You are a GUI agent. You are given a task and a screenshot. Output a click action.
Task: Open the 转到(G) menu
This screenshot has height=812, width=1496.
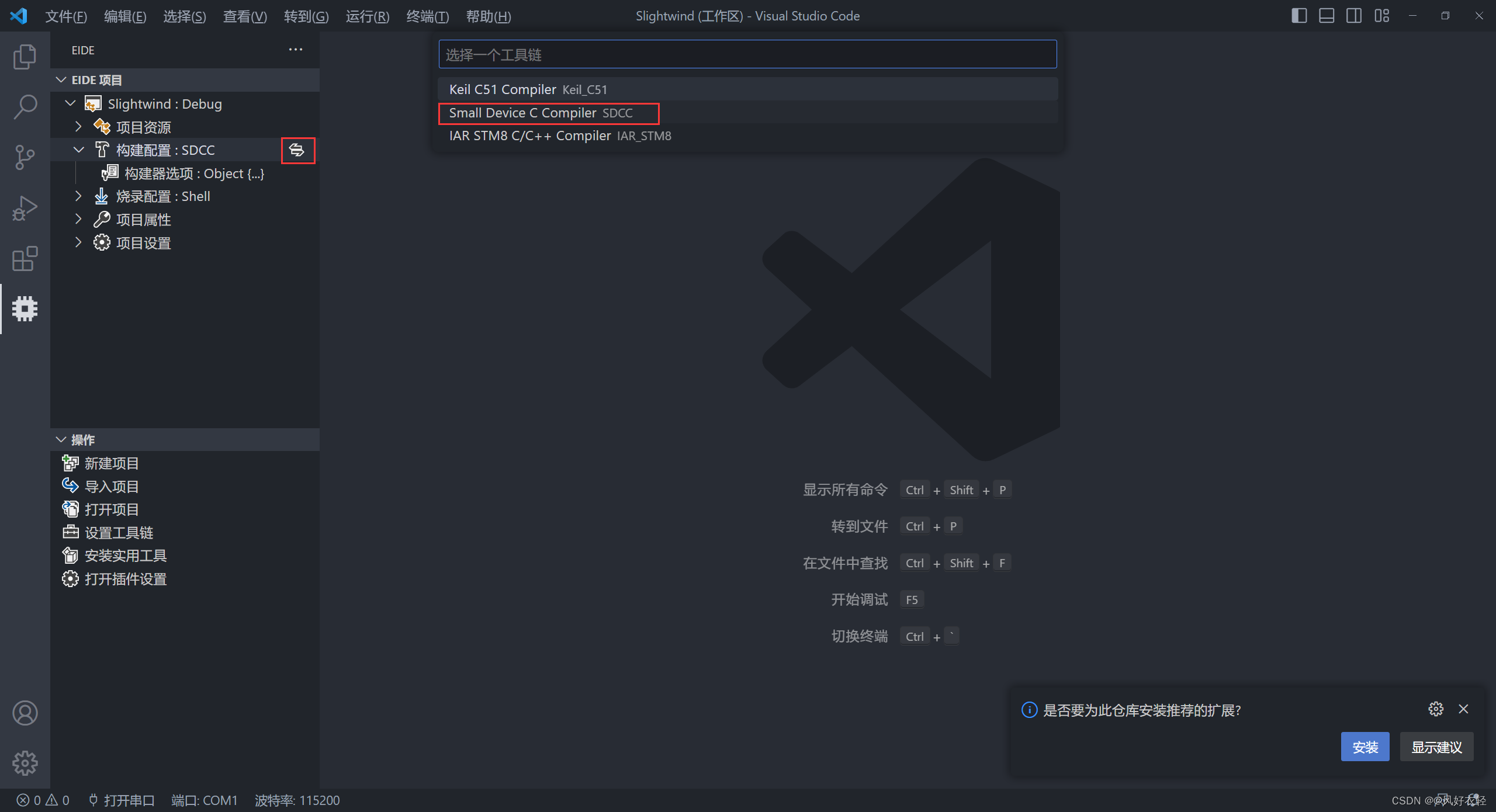(x=306, y=16)
